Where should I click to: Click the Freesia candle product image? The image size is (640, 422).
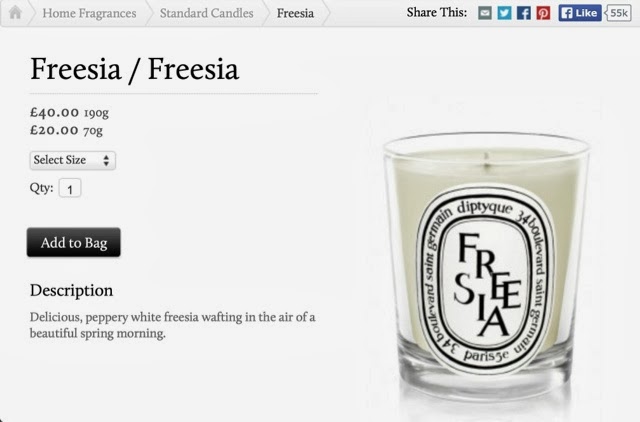[x=486, y=267]
